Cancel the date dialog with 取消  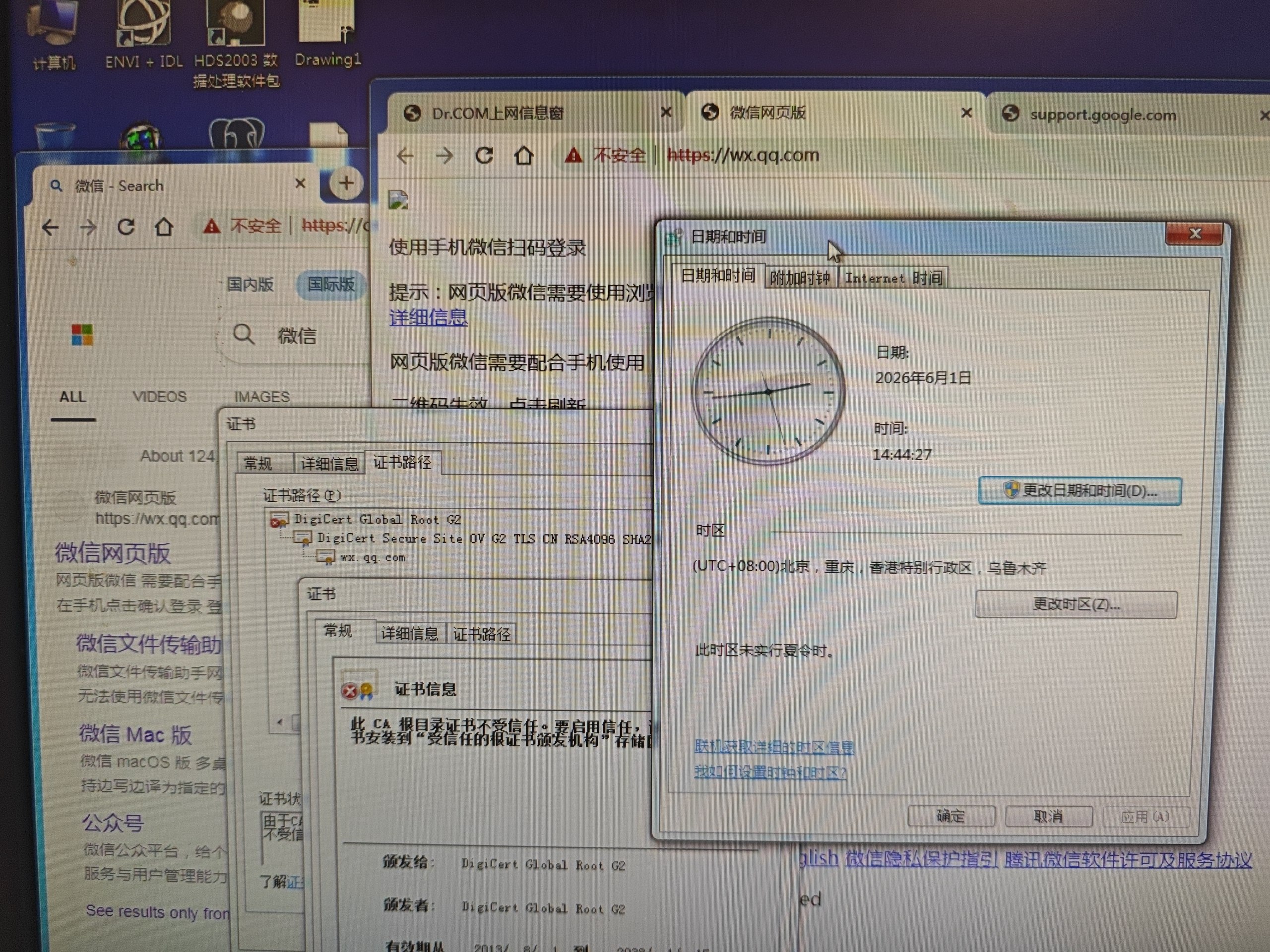[1048, 816]
